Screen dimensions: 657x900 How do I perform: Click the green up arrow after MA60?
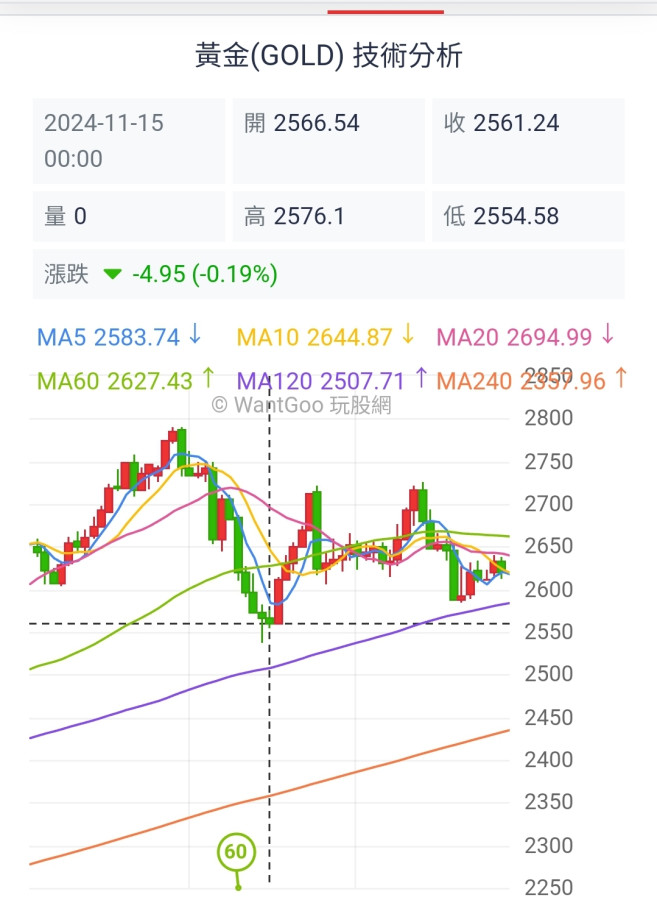coord(208,379)
